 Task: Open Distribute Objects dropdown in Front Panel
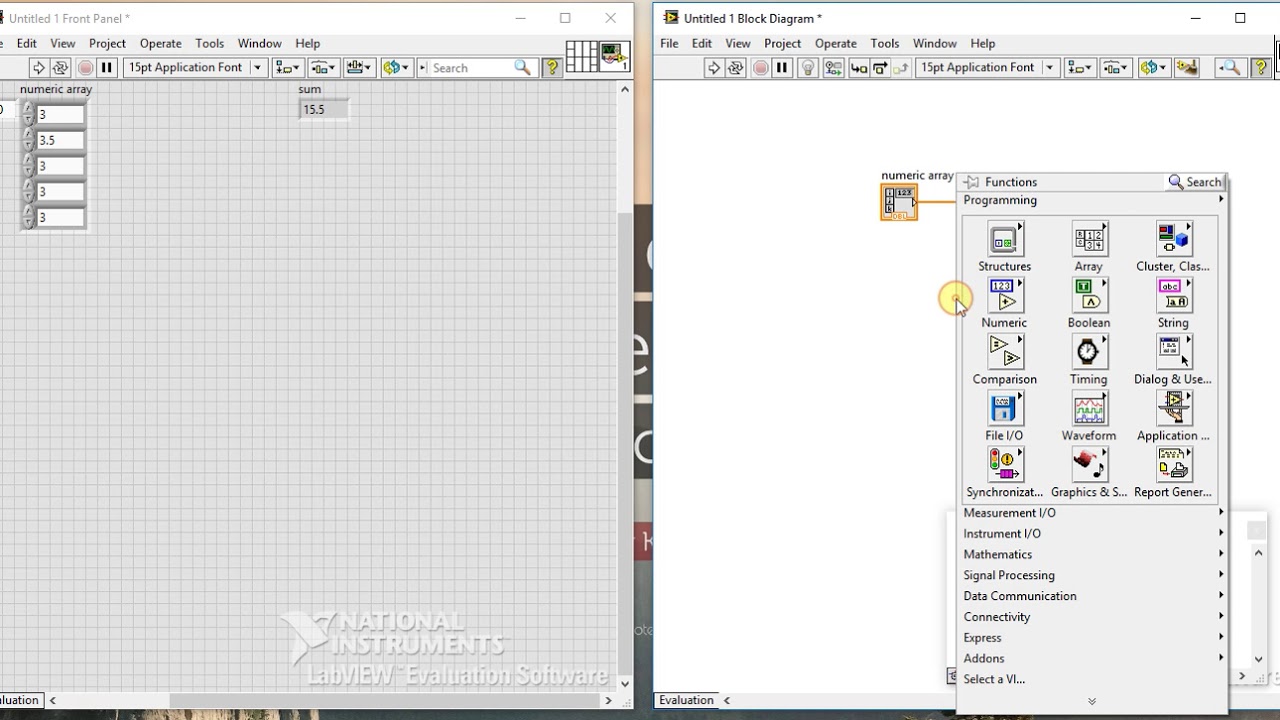coord(323,68)
